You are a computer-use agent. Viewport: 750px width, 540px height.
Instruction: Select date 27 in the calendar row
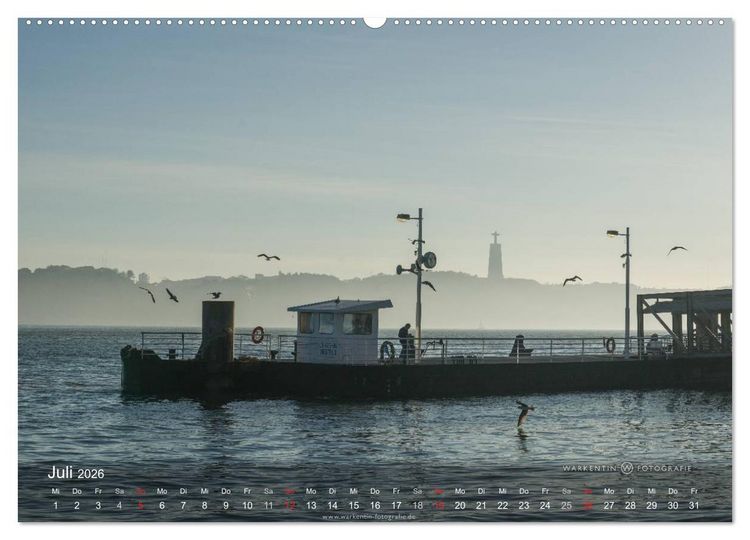(609, 505)
